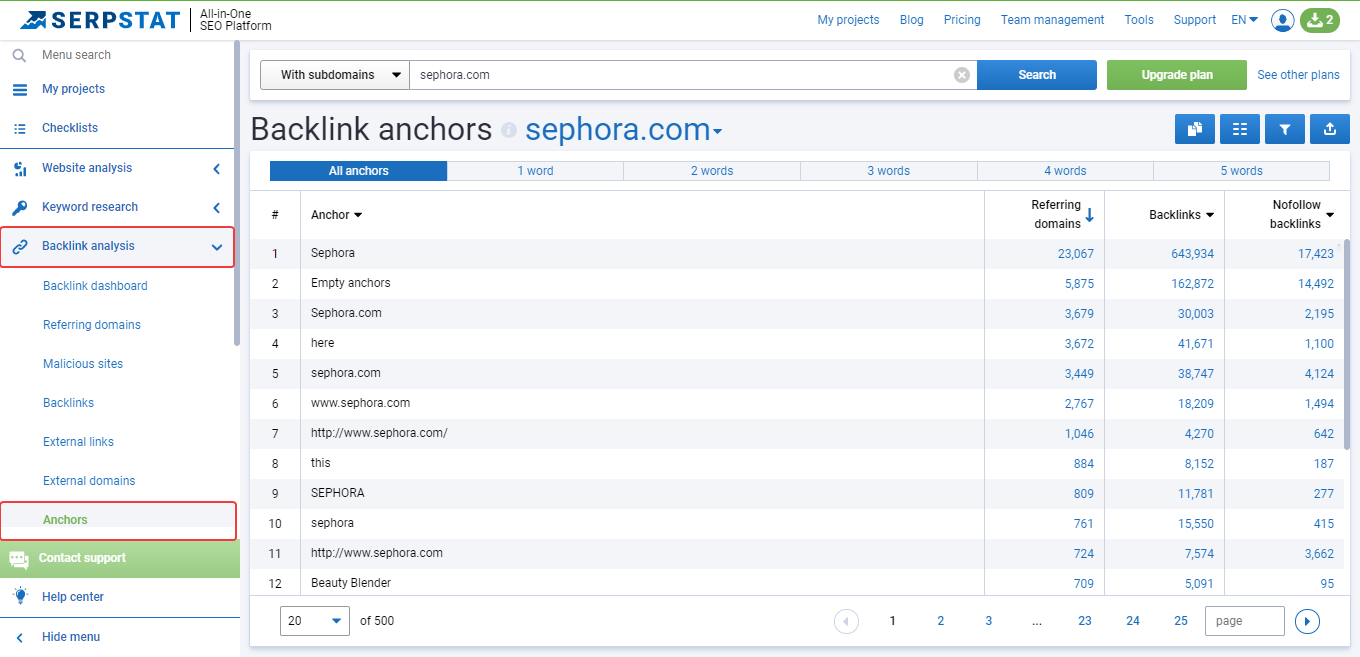Click 162,872 backlinks for Empty anchors
Viewport: 1360px width, 657px height.
click(1192, 284)
